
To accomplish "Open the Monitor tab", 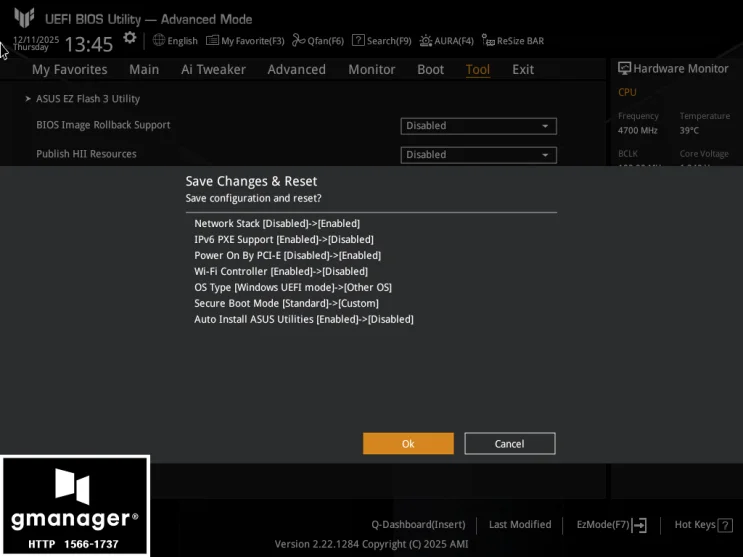I will click(372, 70).
